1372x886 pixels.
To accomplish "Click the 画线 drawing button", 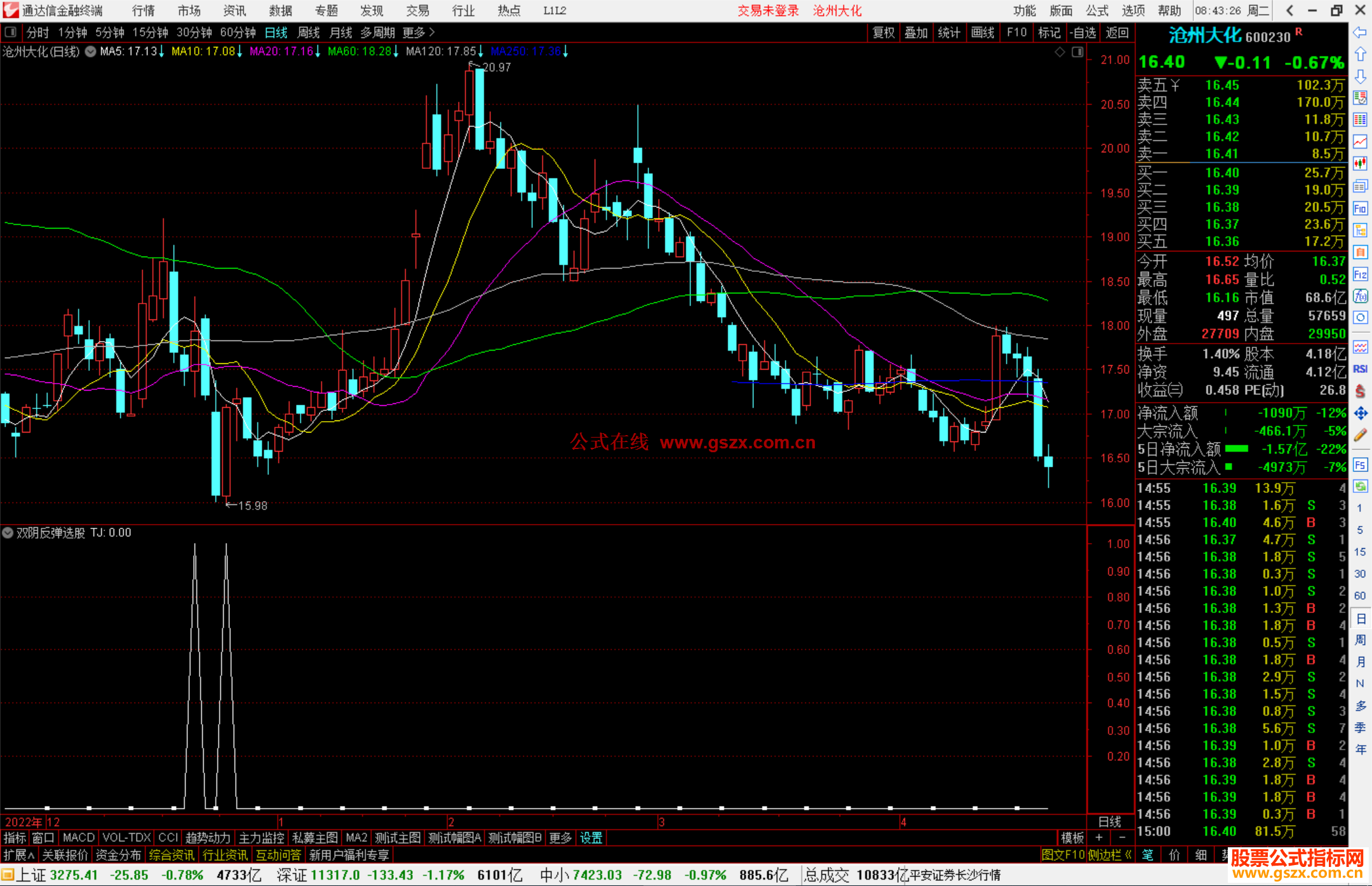I will pos(982,32).
